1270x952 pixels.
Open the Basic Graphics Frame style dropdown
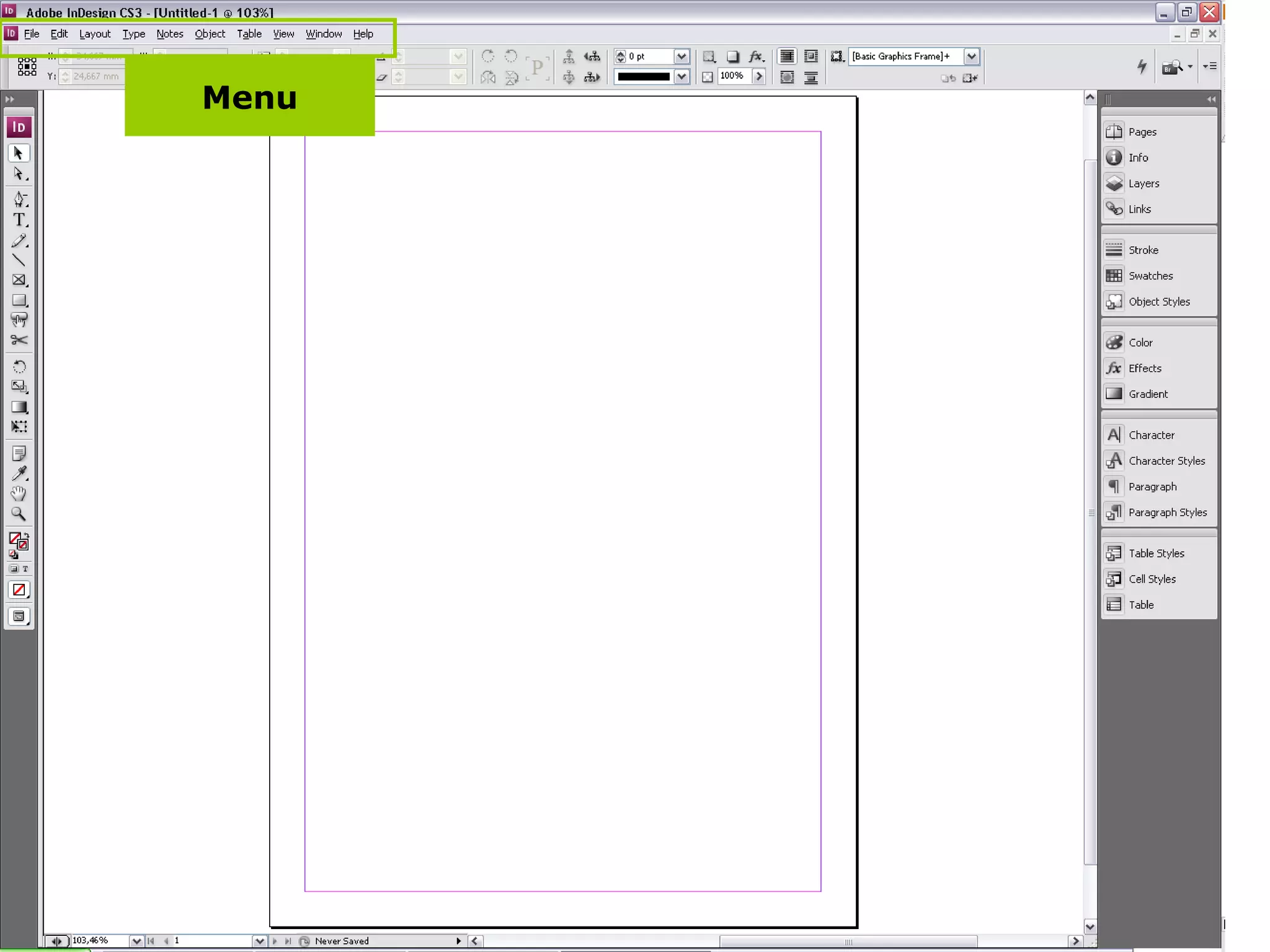click(971, 56)
